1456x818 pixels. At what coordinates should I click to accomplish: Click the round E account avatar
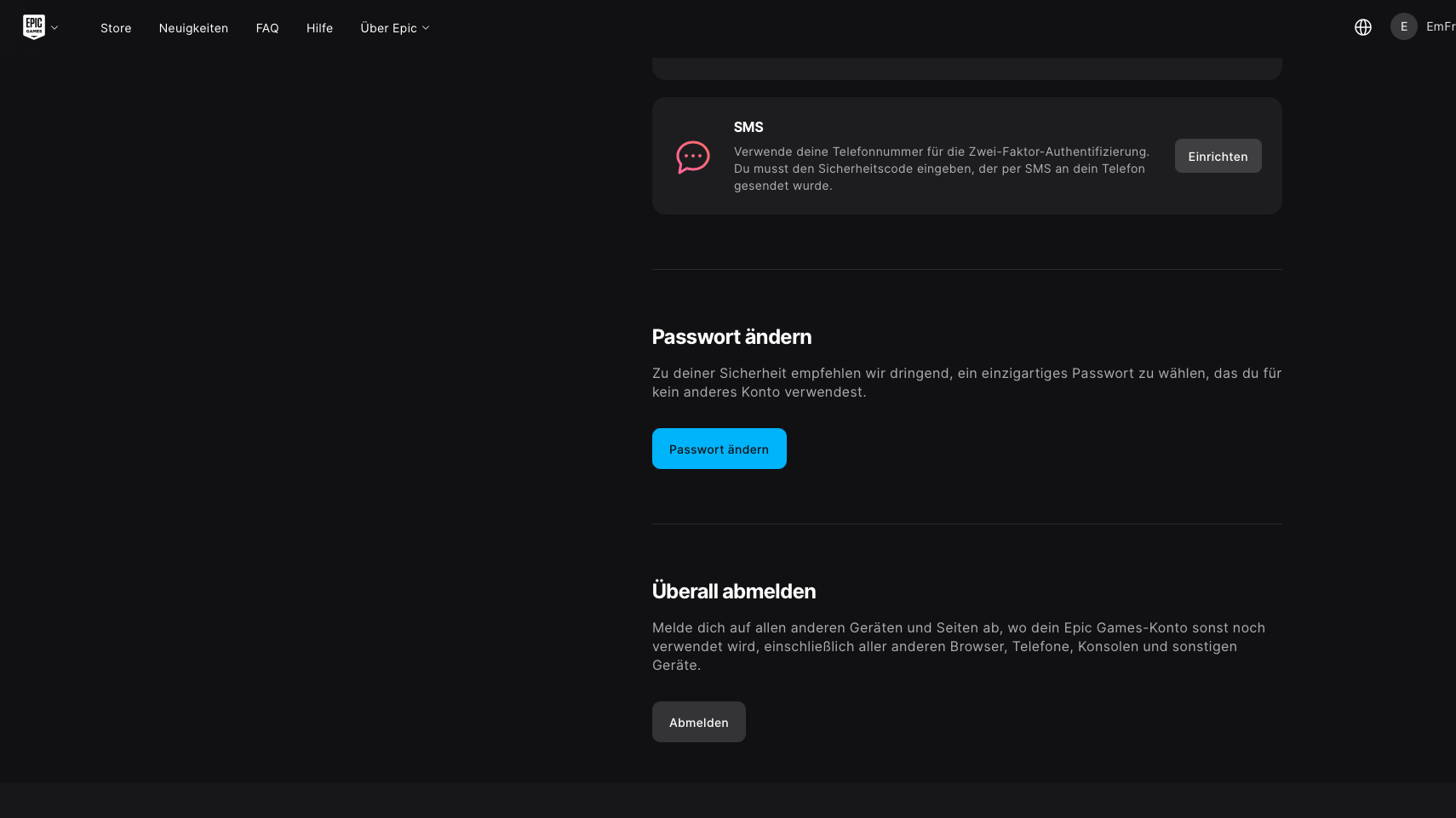point(1403,26)
